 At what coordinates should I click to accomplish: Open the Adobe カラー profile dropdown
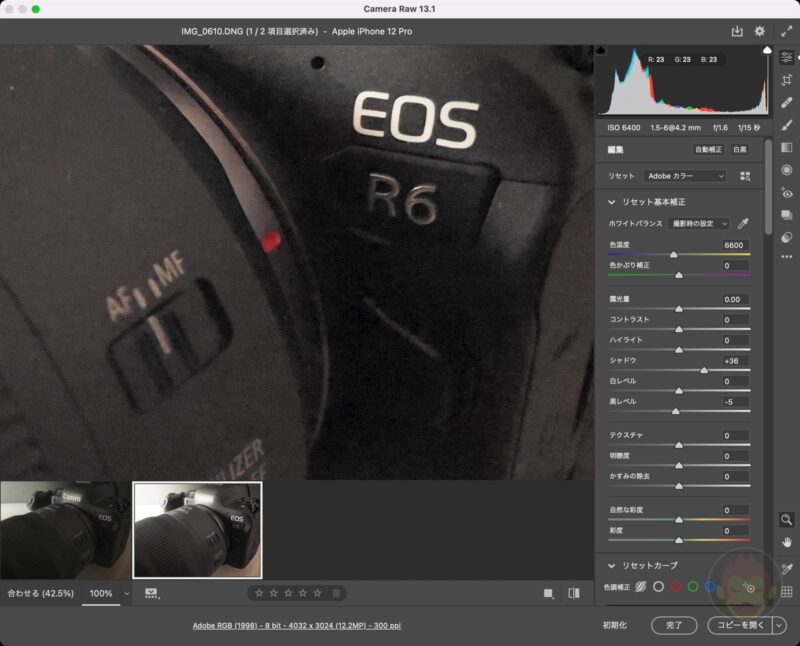[x=685, y=176]
